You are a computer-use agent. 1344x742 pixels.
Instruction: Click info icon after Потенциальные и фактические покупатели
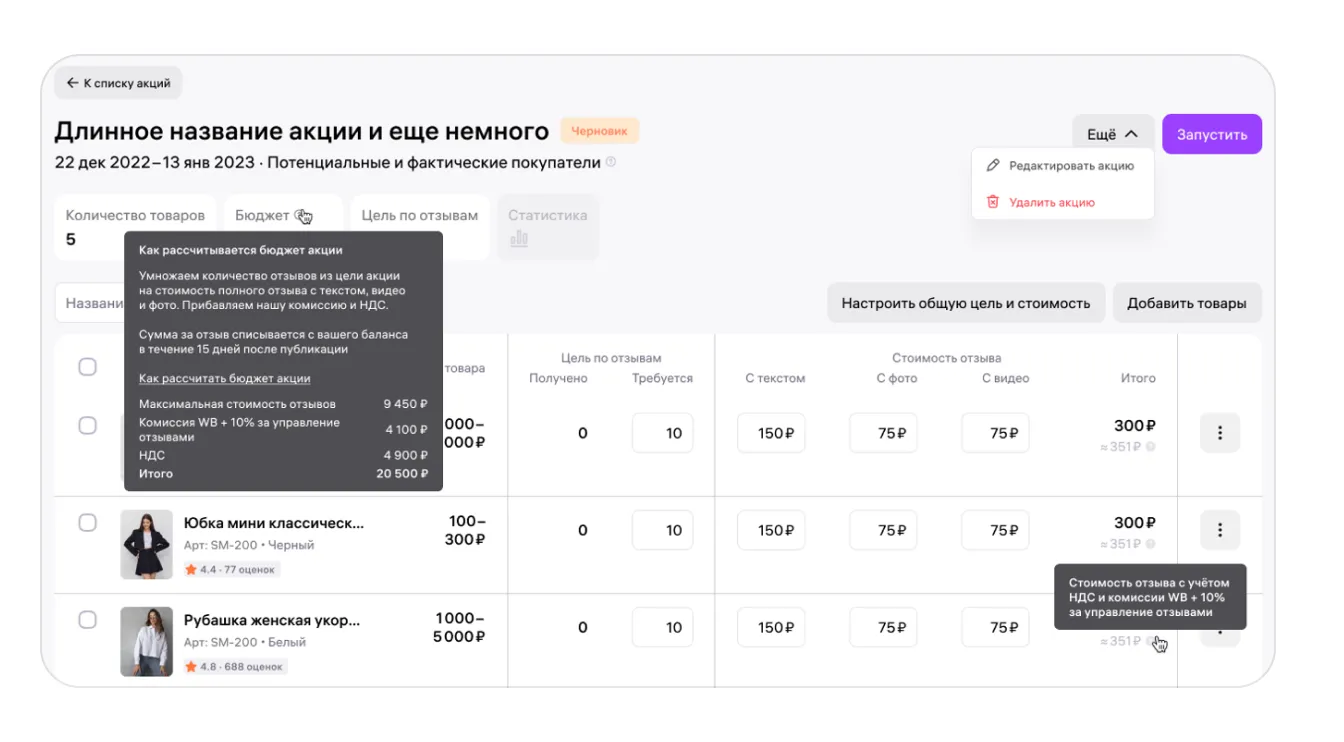[611, 162]
